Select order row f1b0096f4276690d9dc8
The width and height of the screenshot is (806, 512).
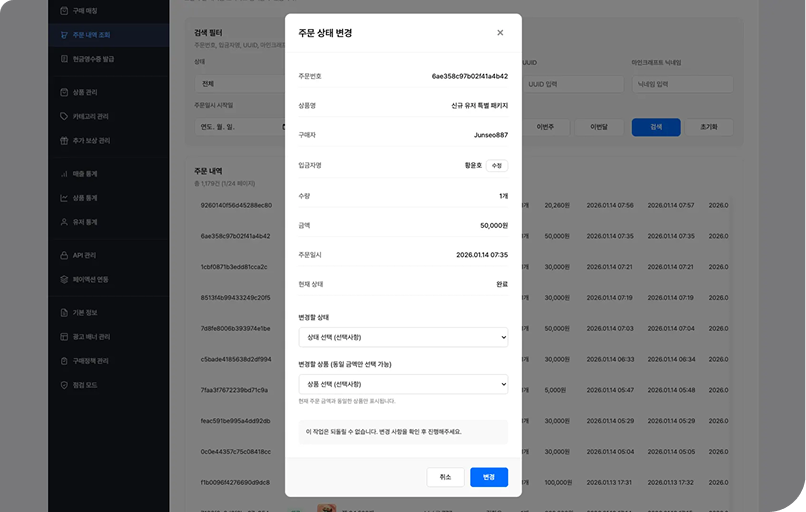click(x=235, y=483)
